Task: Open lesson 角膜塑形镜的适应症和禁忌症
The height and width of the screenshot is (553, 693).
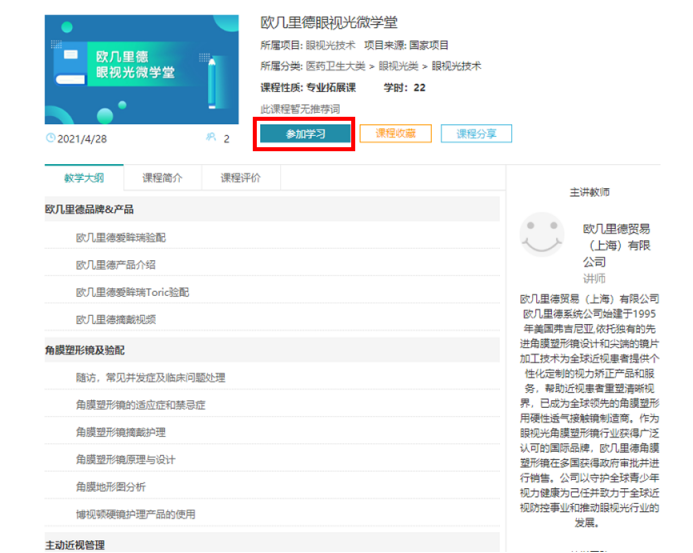Action: (141, 405)
